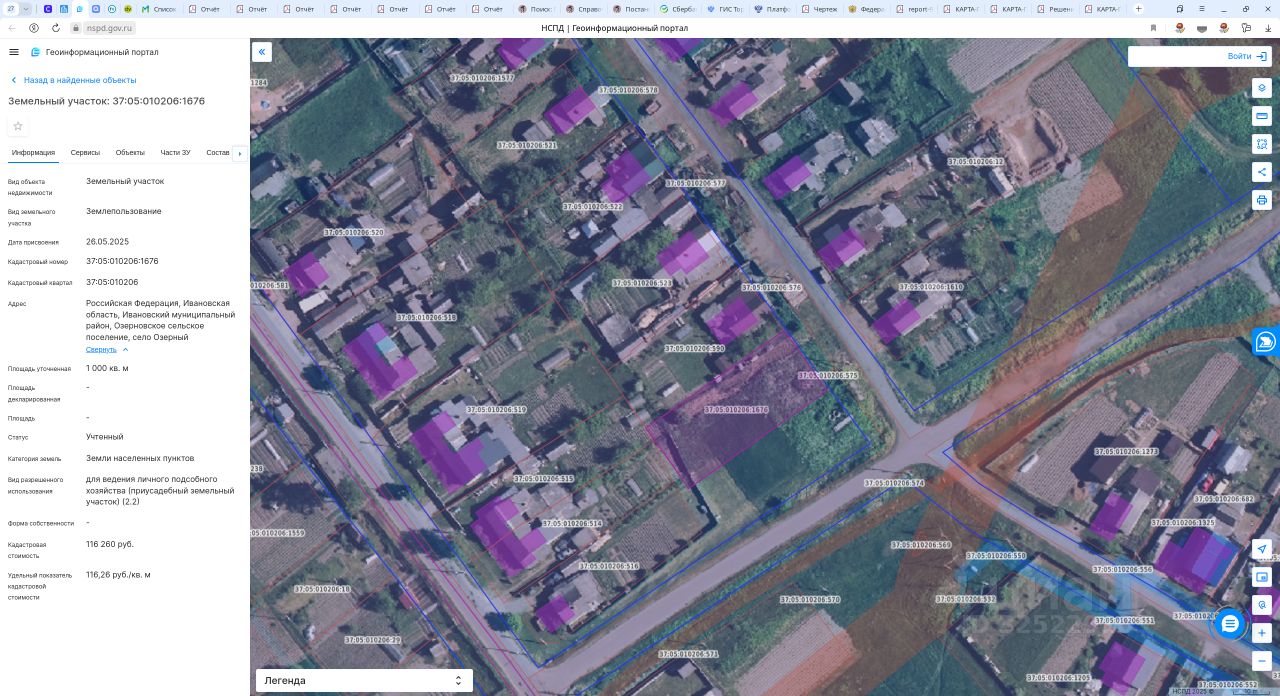Click the browser back arrow

pyautogui.click(x=12, y=28)
